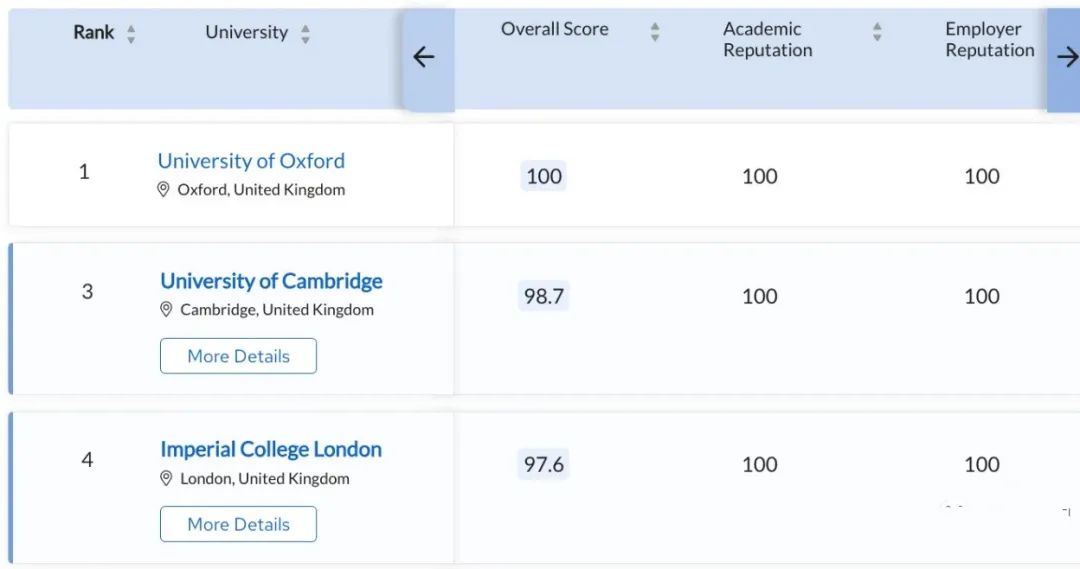Click Imperial's overall score 97.6
The height and width of the screenshot is (569, 1080).
coord(544,464)
